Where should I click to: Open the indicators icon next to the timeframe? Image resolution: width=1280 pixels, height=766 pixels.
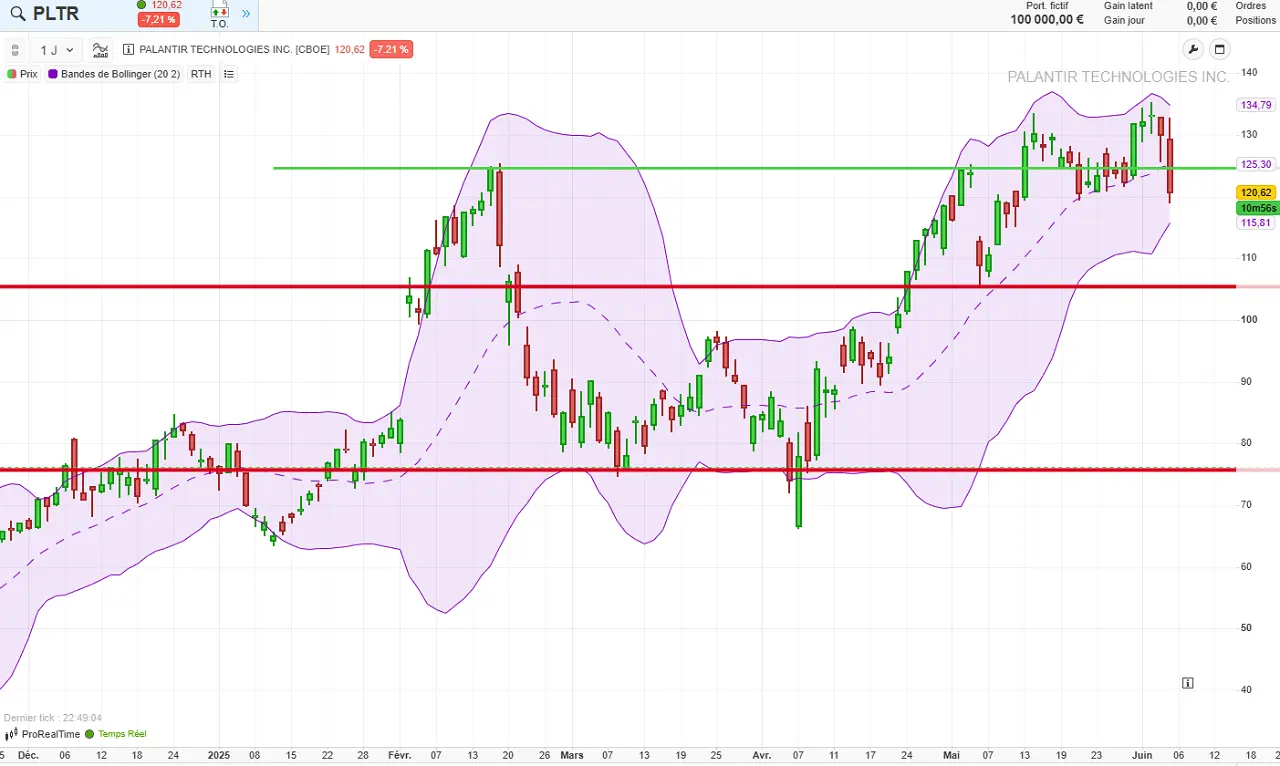tap(101, 50)
